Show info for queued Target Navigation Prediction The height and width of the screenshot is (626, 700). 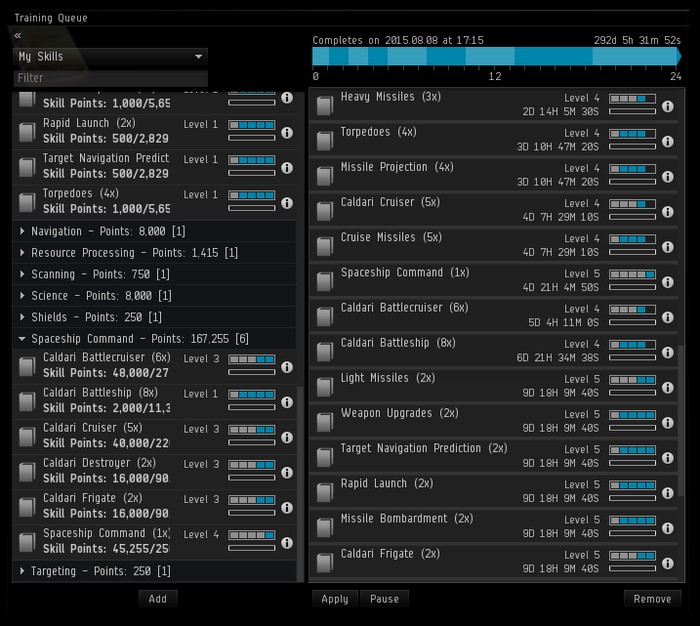click(667, 458)
